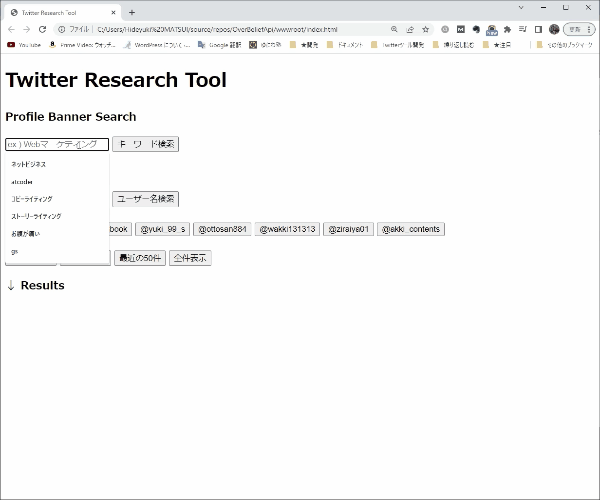Viewport: 600px width, 500px height.
Task: Open the YouTube bookmark
Action: point(24,45)
